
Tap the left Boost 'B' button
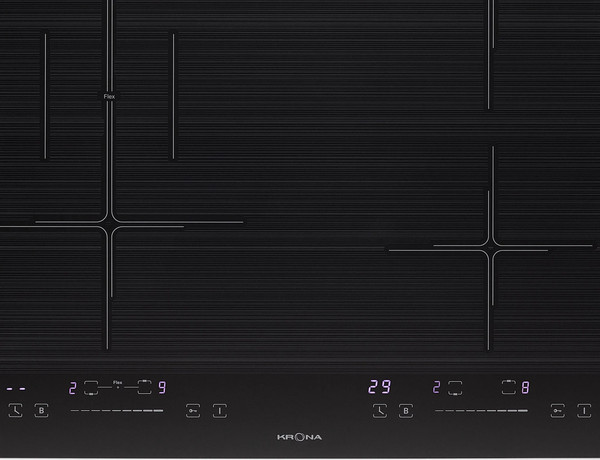click(41, 410)
